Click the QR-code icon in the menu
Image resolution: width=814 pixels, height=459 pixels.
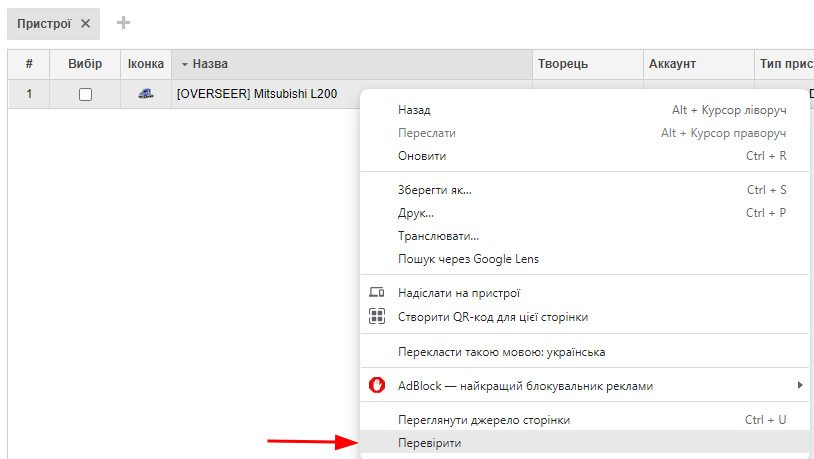377,316
